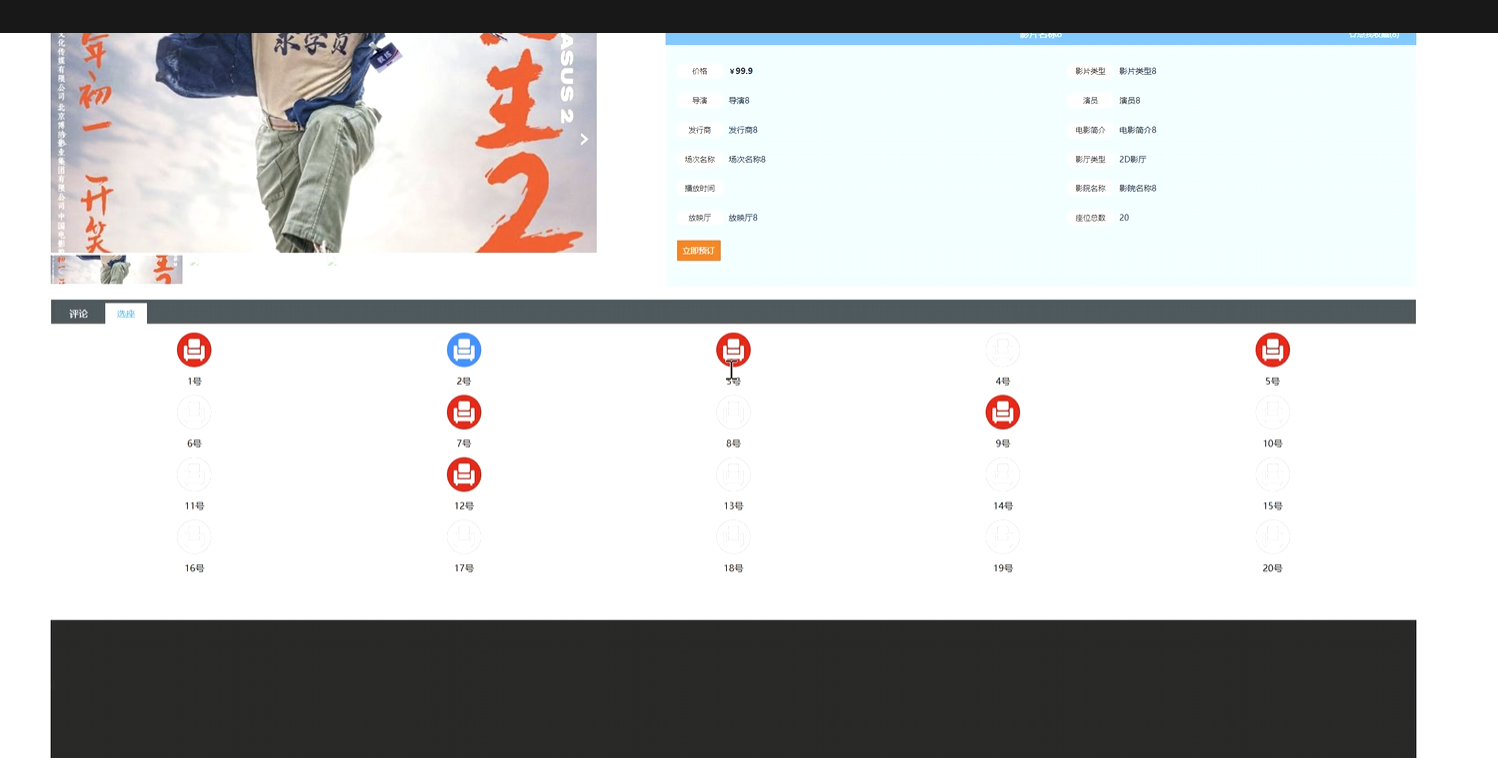This screenshot has height=758, width=1498.
Task: Switch to the 选座 tab
Action: [x=126, y=314]
